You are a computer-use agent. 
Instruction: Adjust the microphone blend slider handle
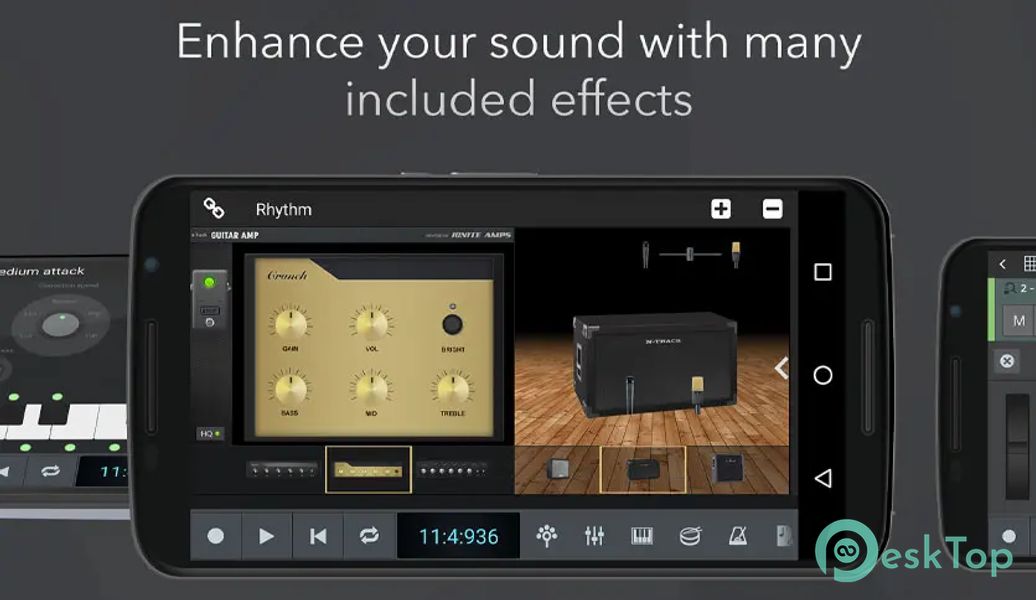click(690, 254)
